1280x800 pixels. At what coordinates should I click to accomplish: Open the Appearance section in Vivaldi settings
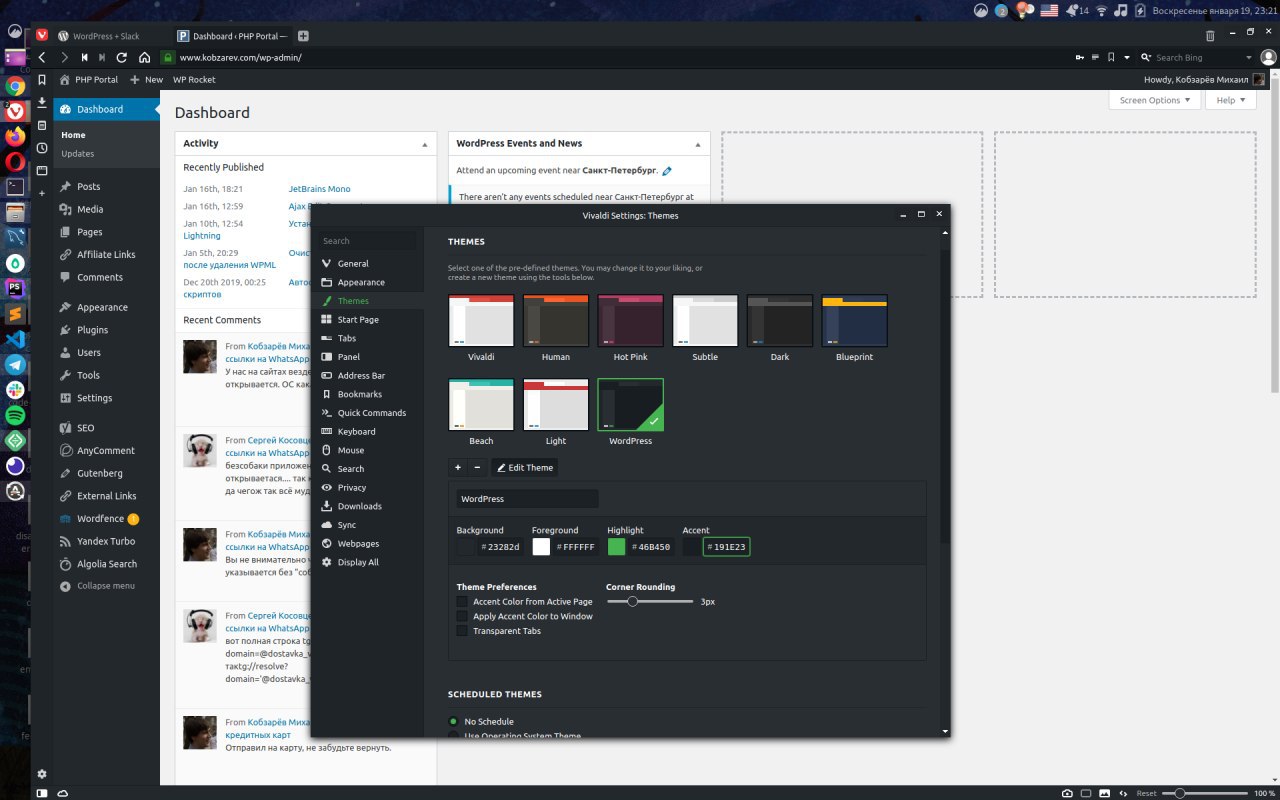coord(361,282)
